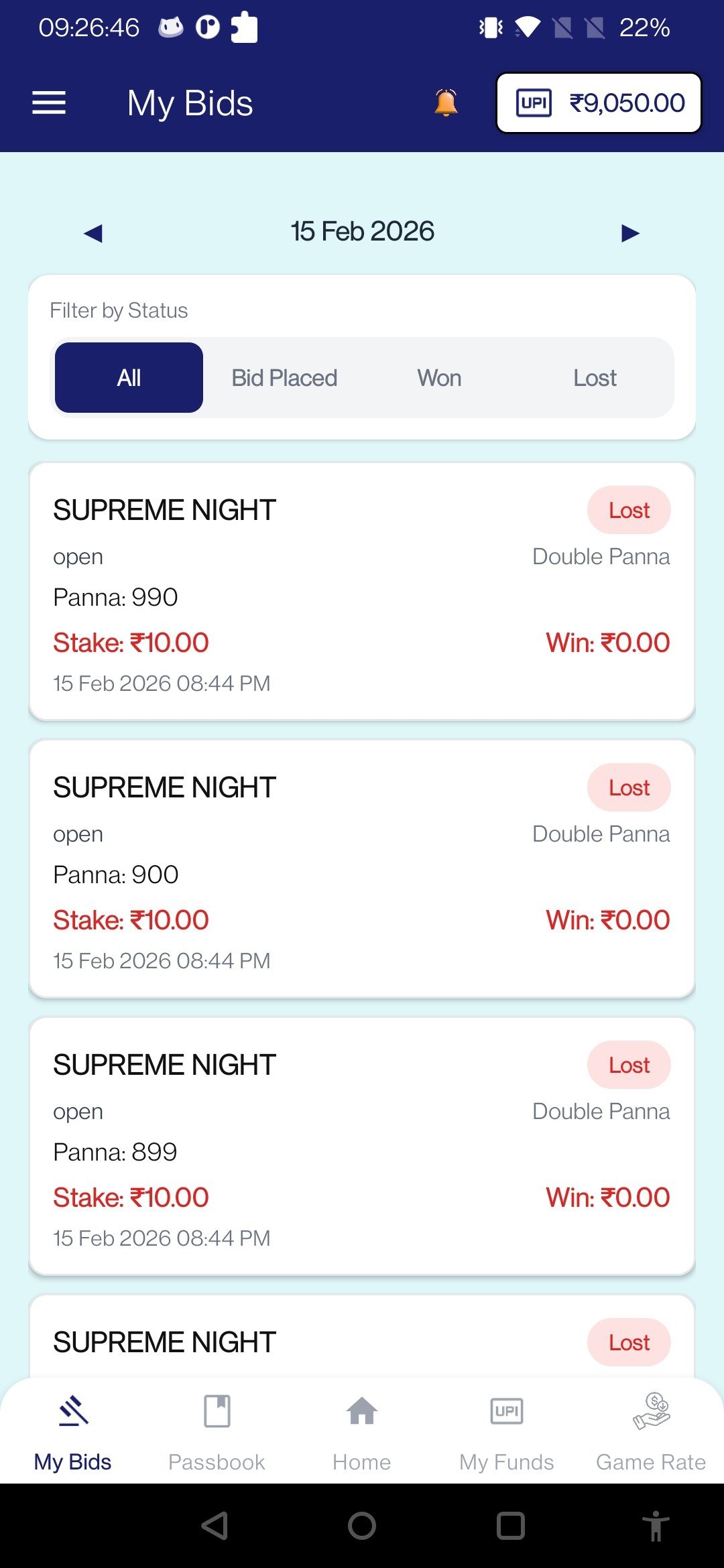Open the hamburger navigation menu
724x1568 pixels.
(49, 103)
